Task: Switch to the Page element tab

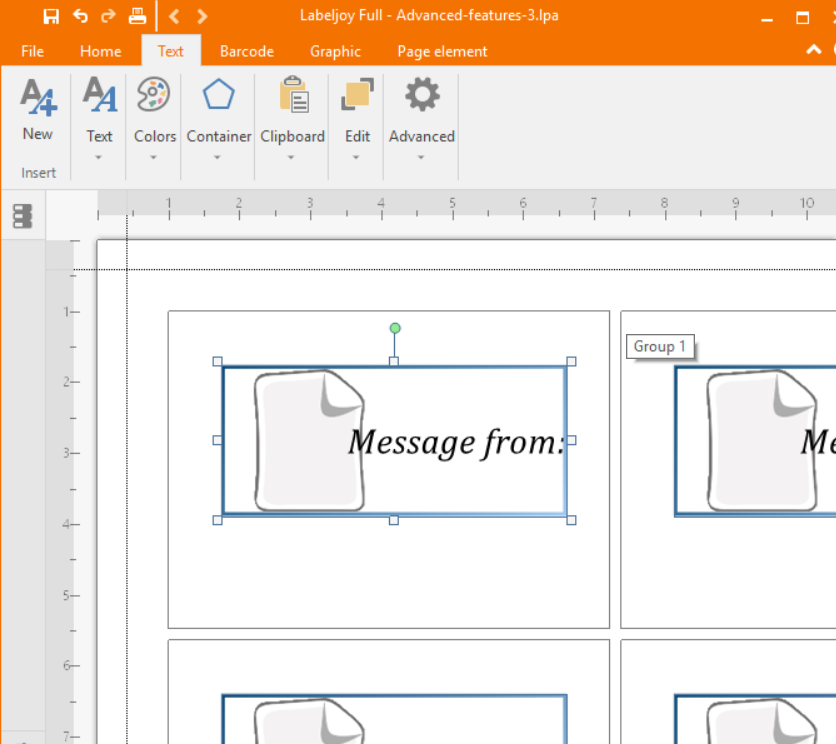Action: click(442, 51)
